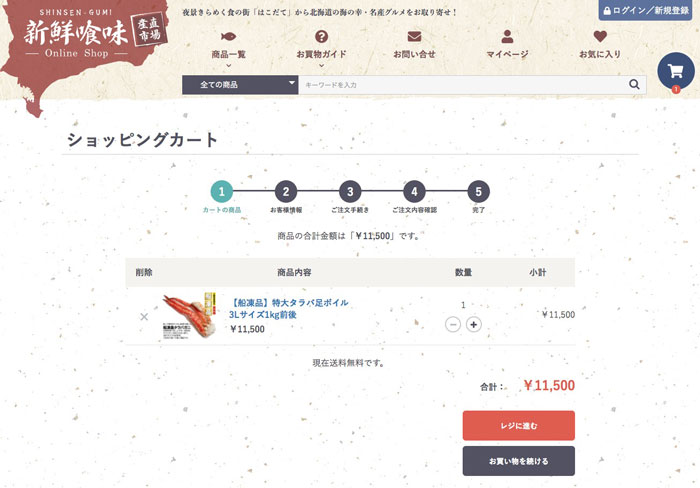Click the envelope お問い合せ icon
The height and width of the screenshot is (488, 700).
pyautogui.click(x=414, y=36)
